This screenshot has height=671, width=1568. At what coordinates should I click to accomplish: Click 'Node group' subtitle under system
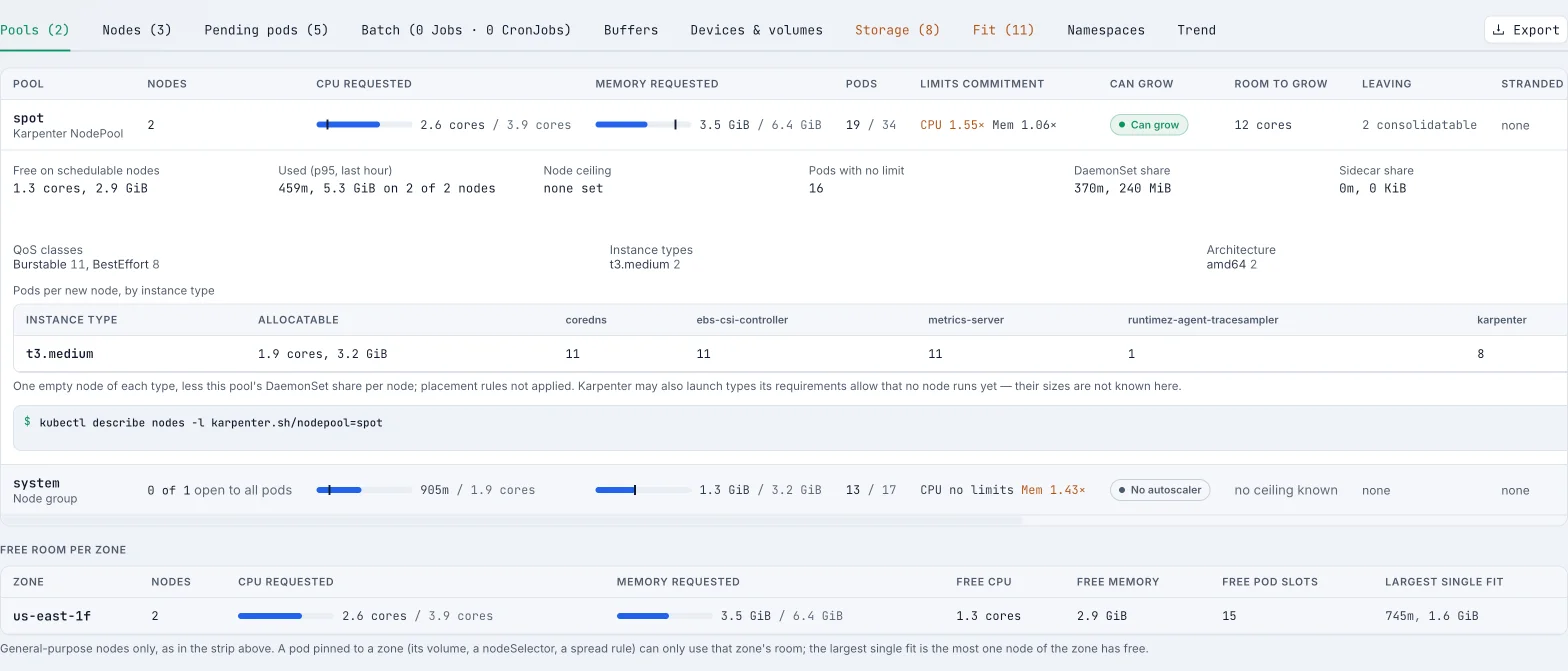[45, 499]
